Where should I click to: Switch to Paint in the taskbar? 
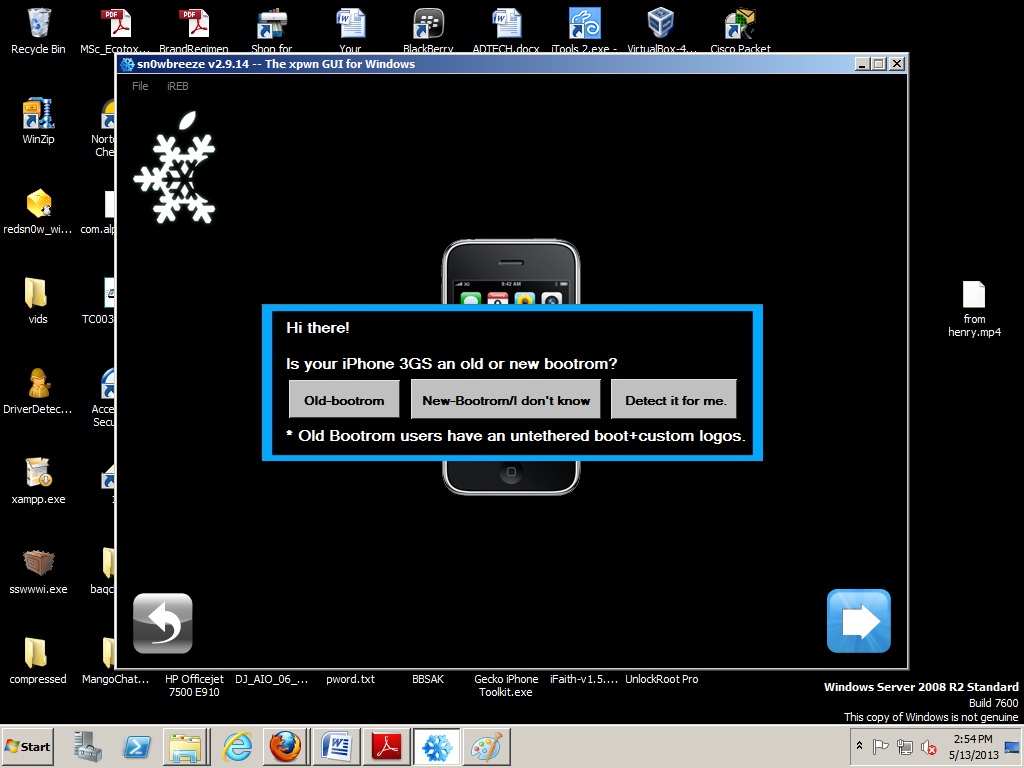coord(487,746)
